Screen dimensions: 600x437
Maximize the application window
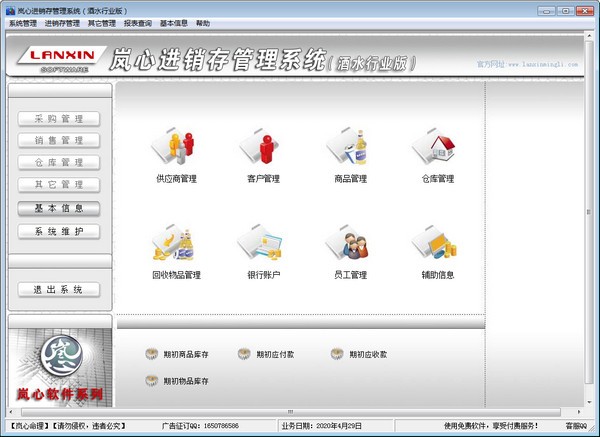(566, 11)
